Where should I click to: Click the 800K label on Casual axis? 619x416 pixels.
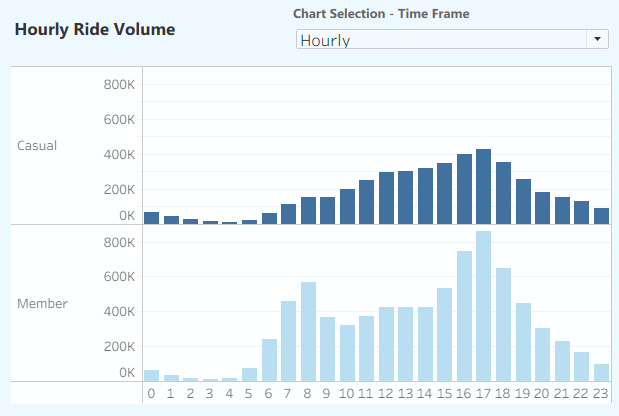click(119, 85)
